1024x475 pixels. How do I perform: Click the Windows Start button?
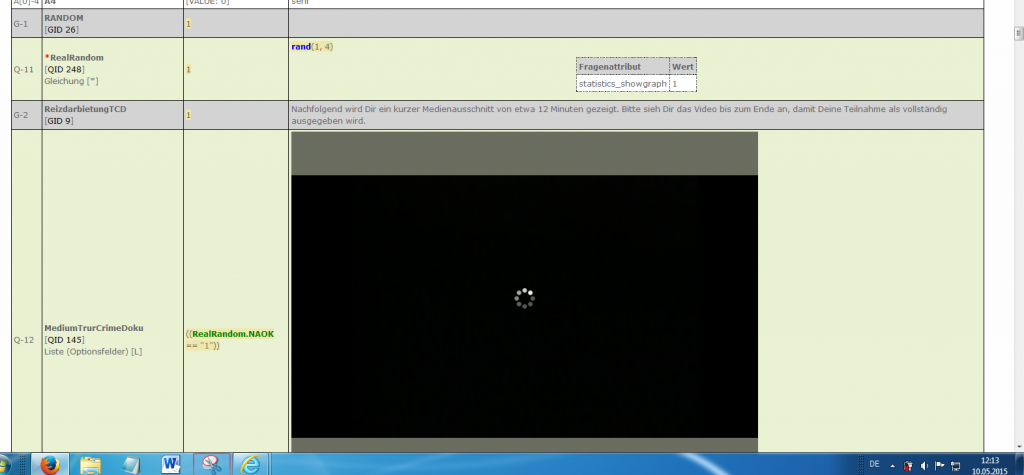(x=12, y=464)
